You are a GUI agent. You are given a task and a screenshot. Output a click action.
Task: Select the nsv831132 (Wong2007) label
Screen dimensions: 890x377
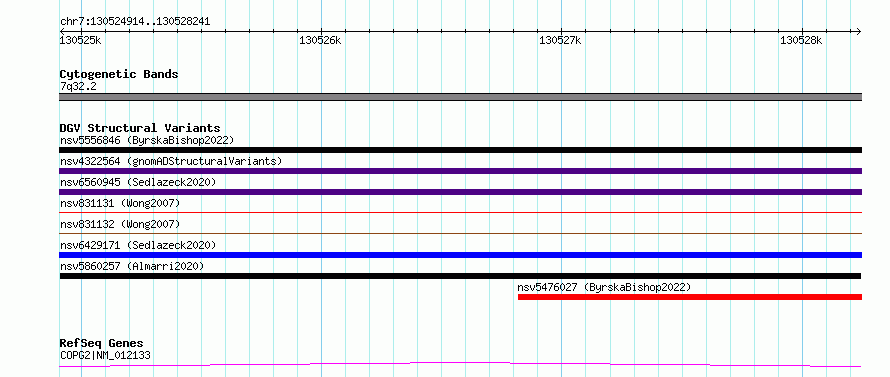coord(120,224)
